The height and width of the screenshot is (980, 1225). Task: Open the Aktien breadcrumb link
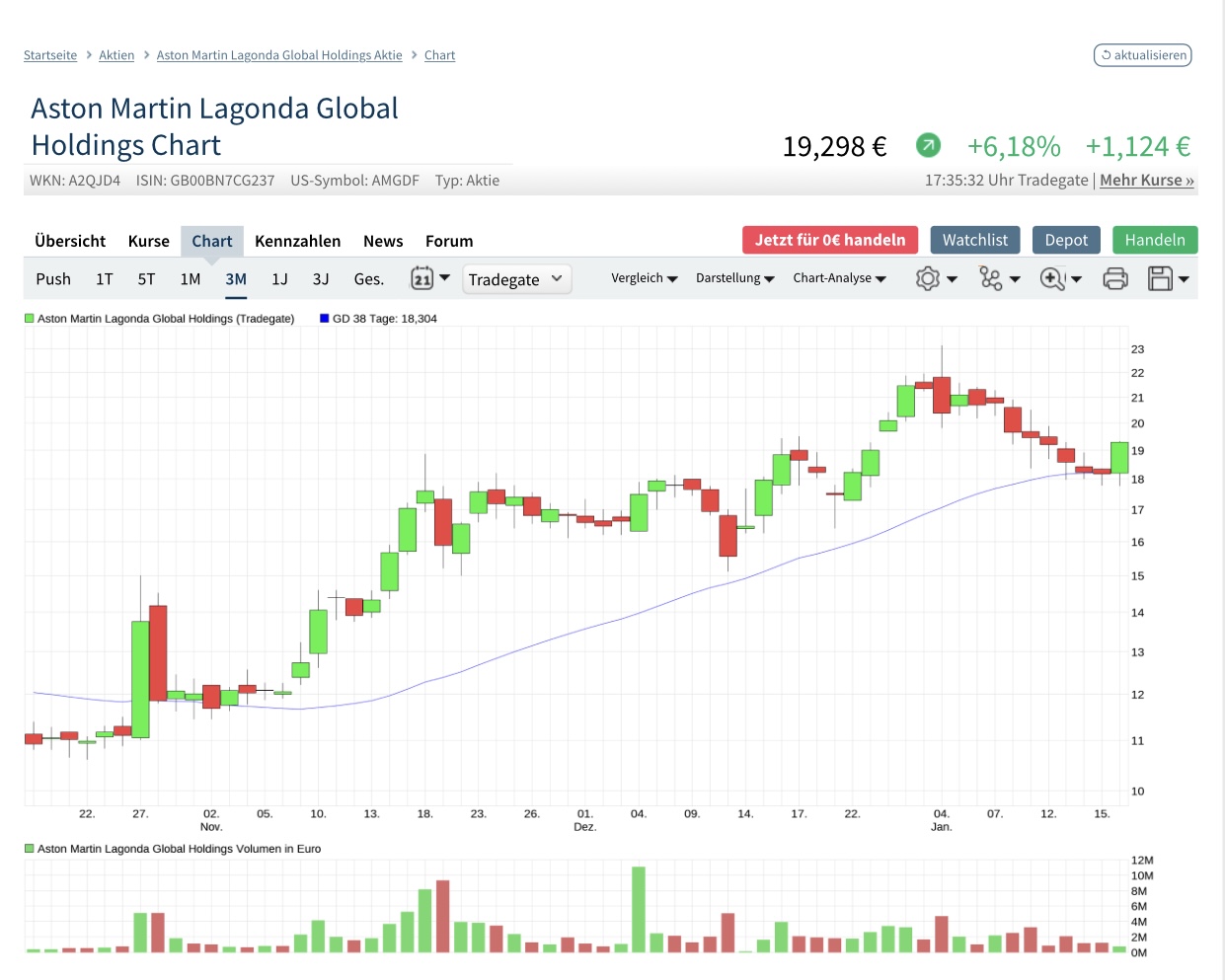[x=116, y=55]
